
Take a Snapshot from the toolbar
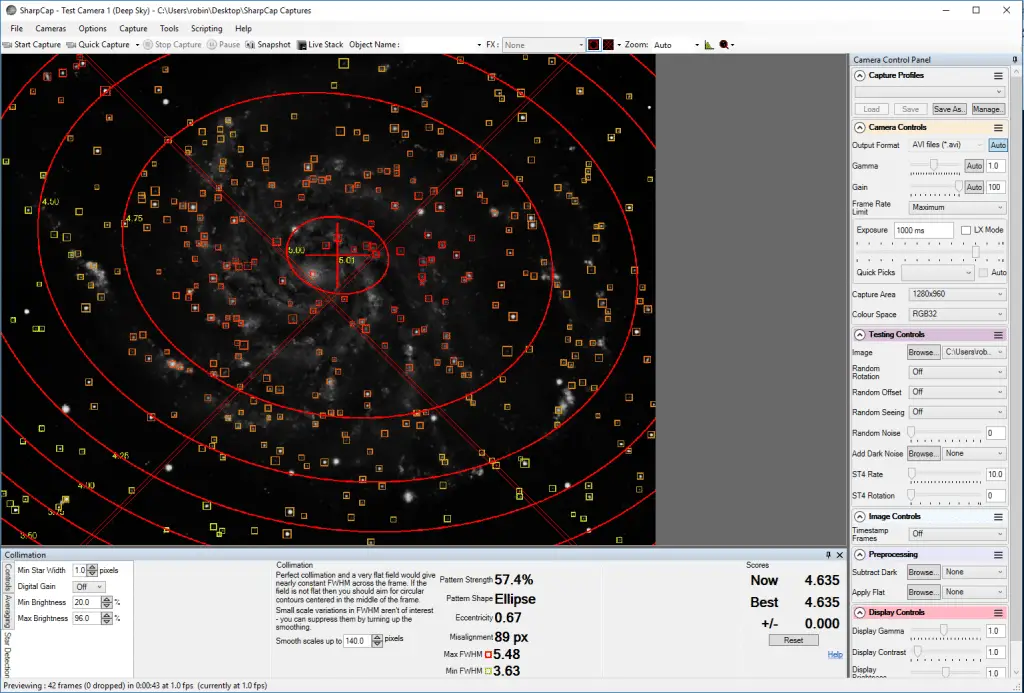coord(268,44)
